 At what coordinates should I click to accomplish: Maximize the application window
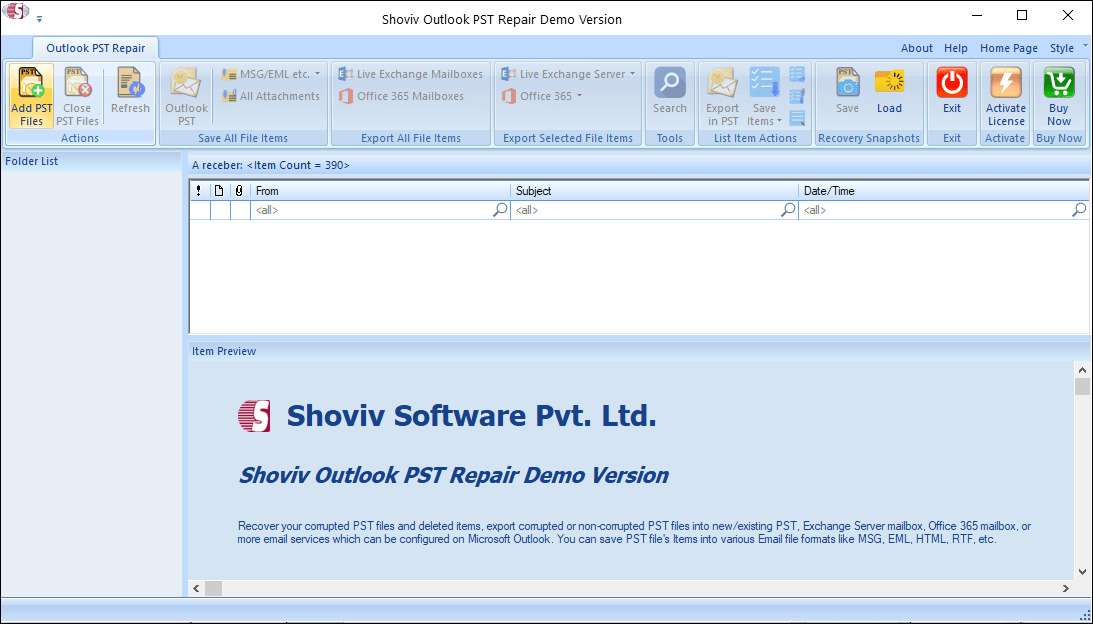[1022, 15]
